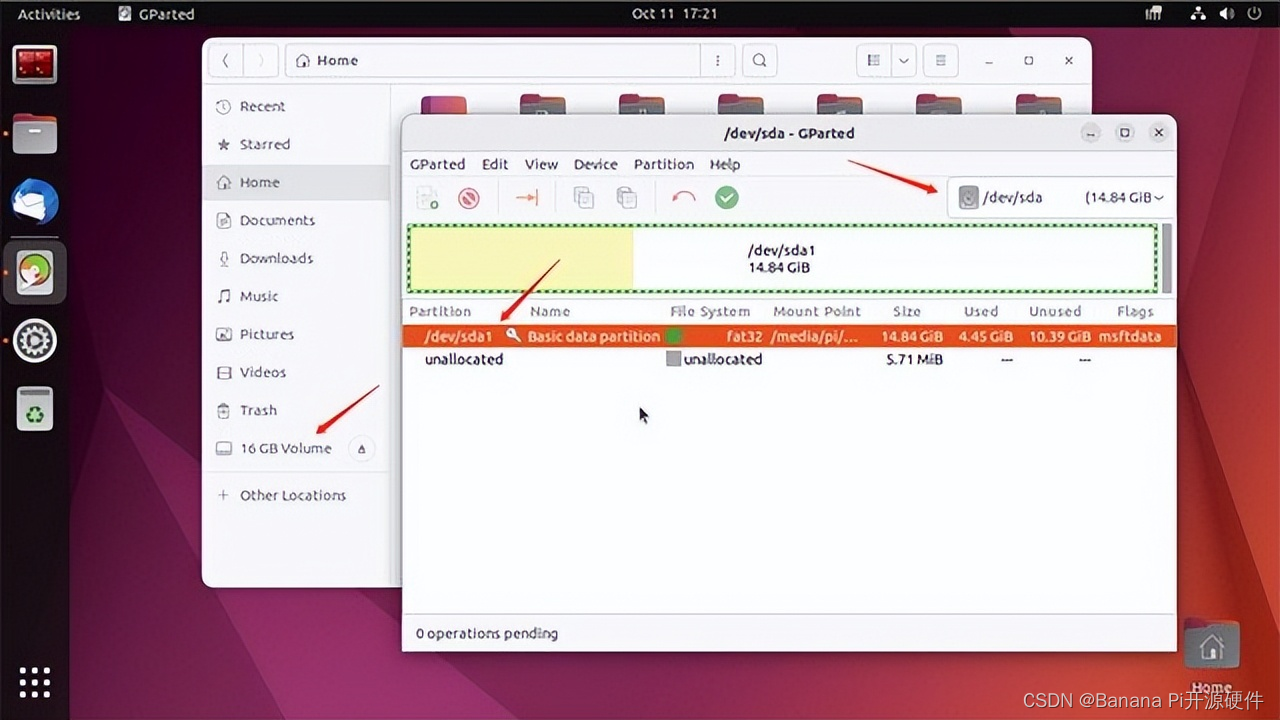Open Other Locations in Files sidebar

click(x=296, y=495)
